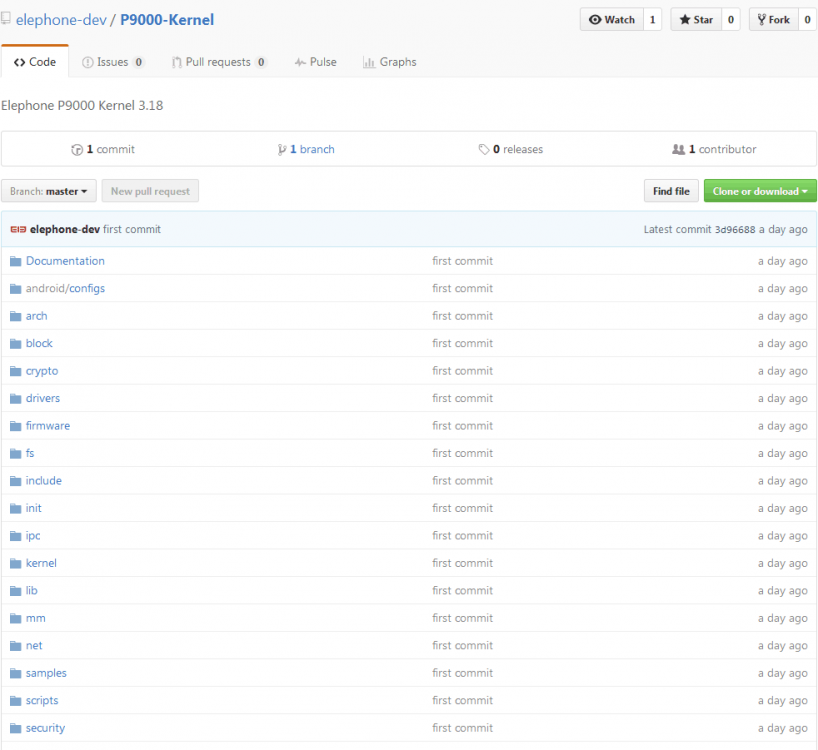Click the repository book icon beside elephone-dev

click(x=7, y=19)
